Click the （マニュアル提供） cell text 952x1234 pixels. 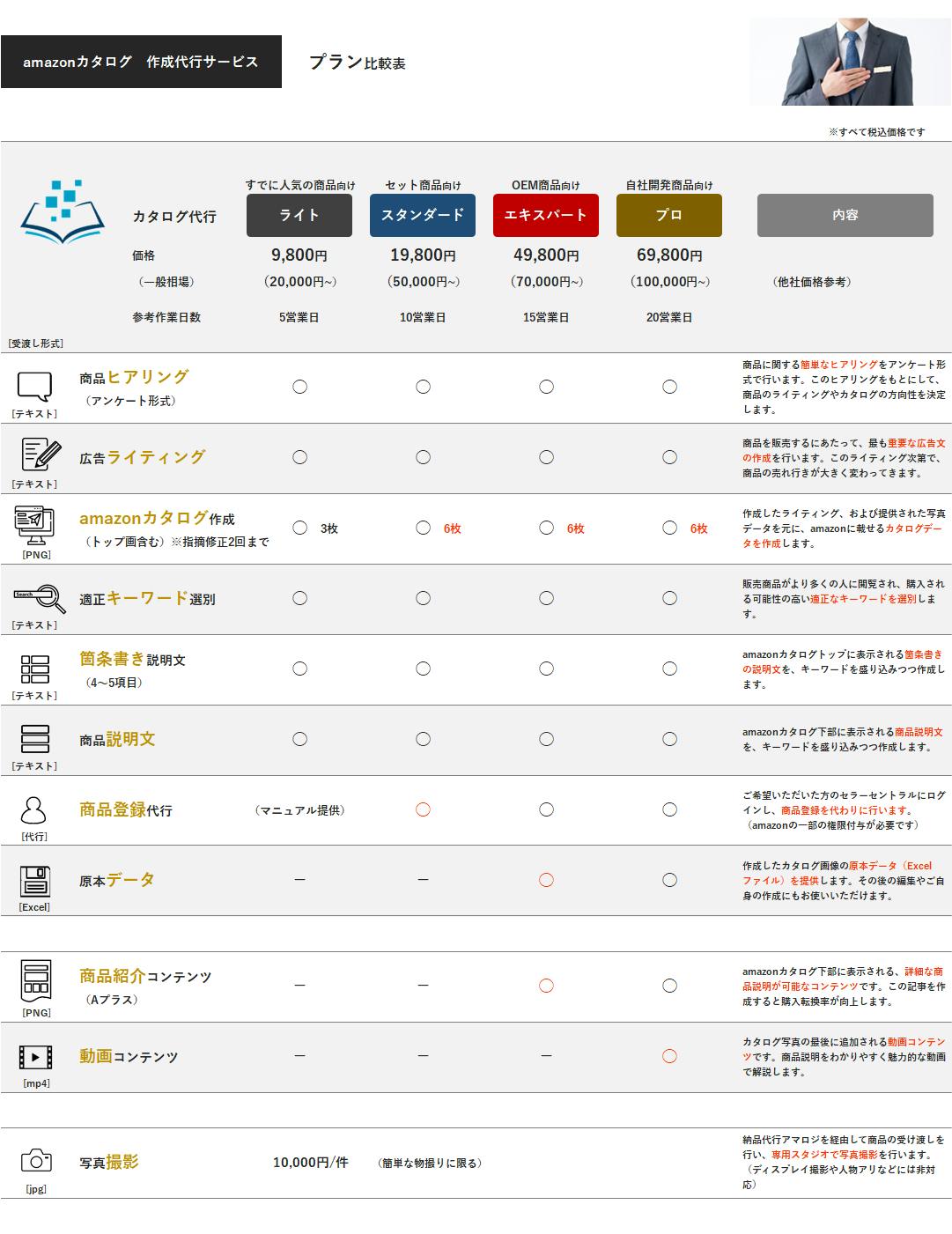tap(299, 810)
